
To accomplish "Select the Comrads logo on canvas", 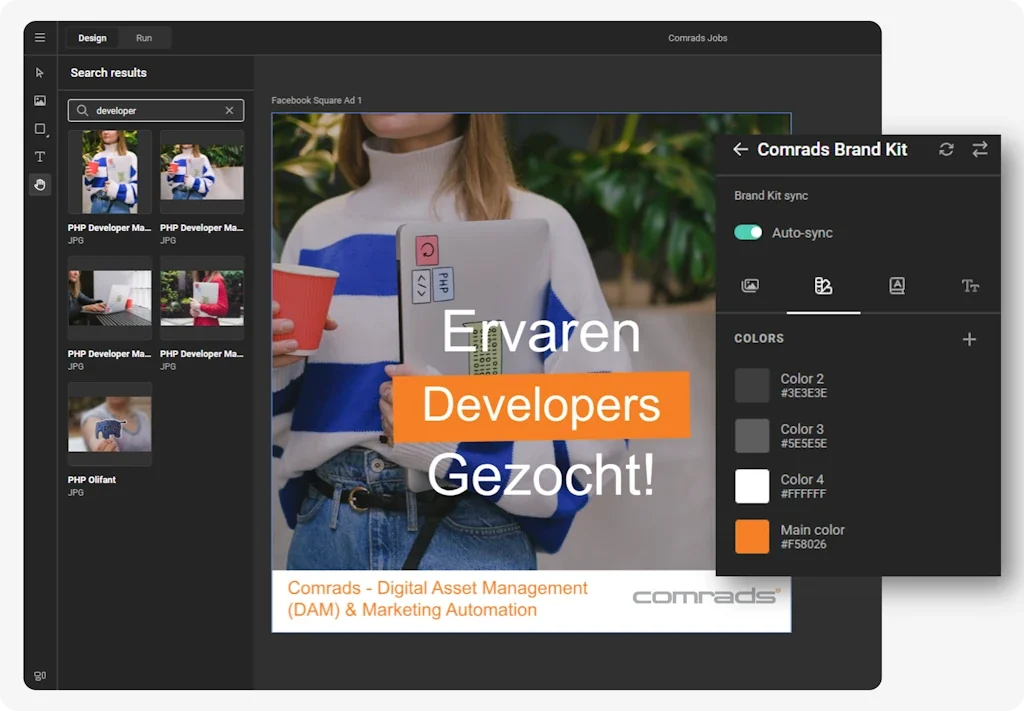I will coord(706,595).
